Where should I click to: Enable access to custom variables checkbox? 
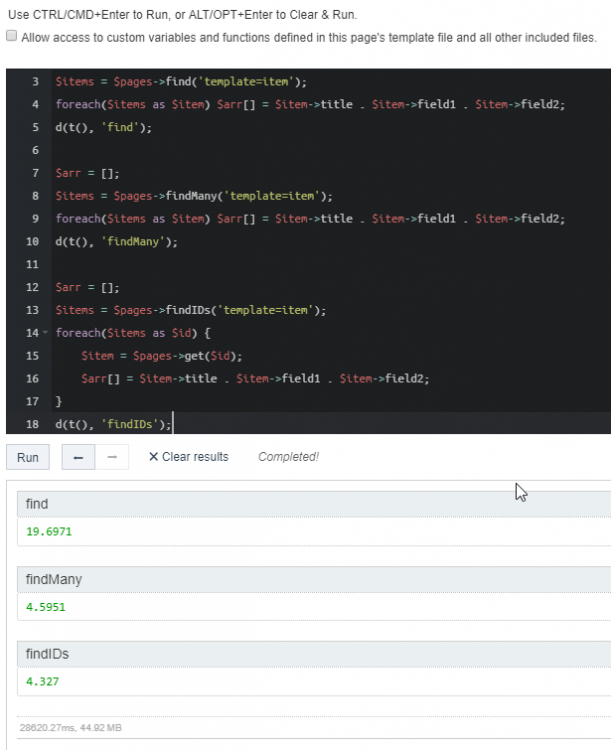[11, 37]
